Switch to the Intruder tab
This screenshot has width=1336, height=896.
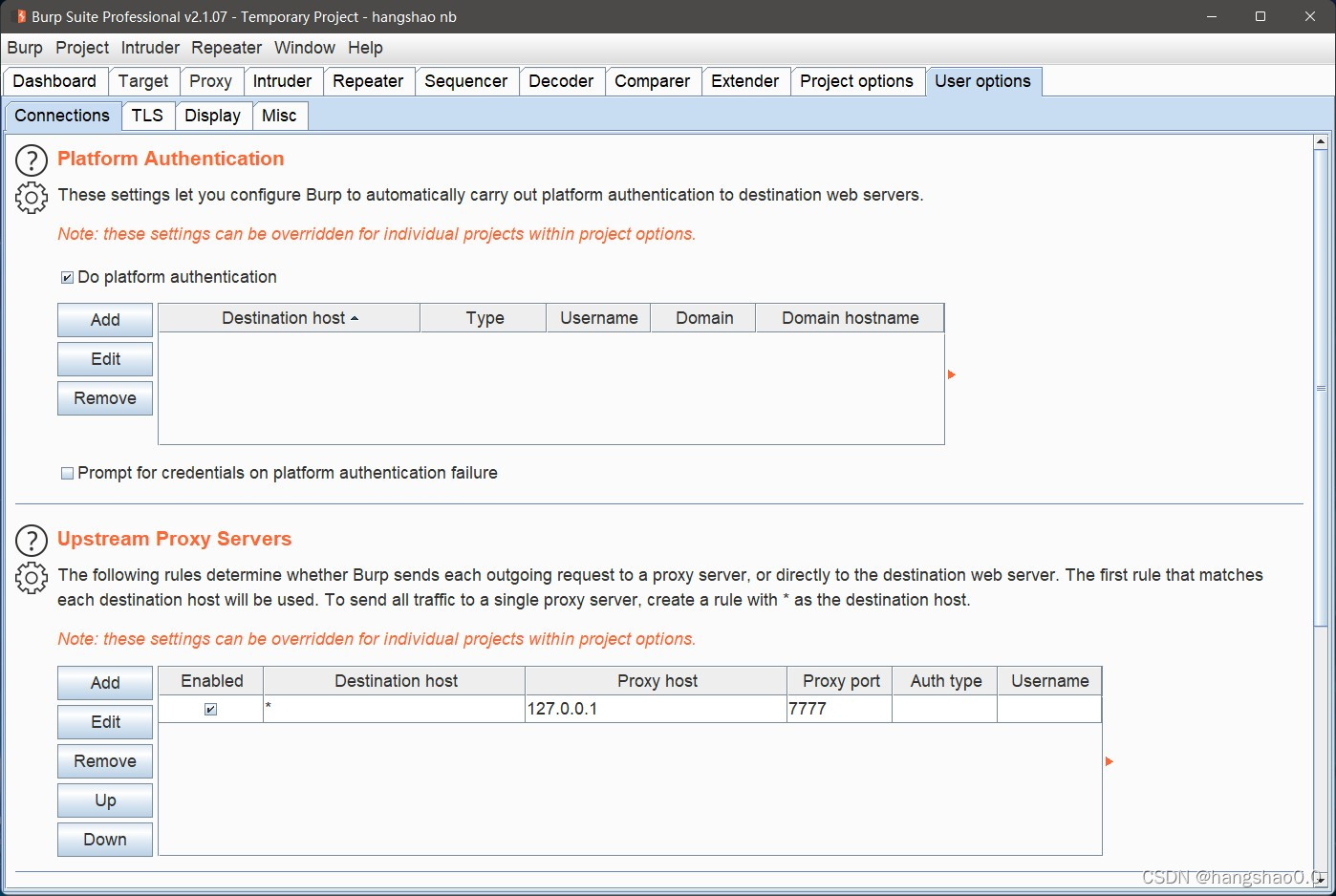tap(282, 81)
